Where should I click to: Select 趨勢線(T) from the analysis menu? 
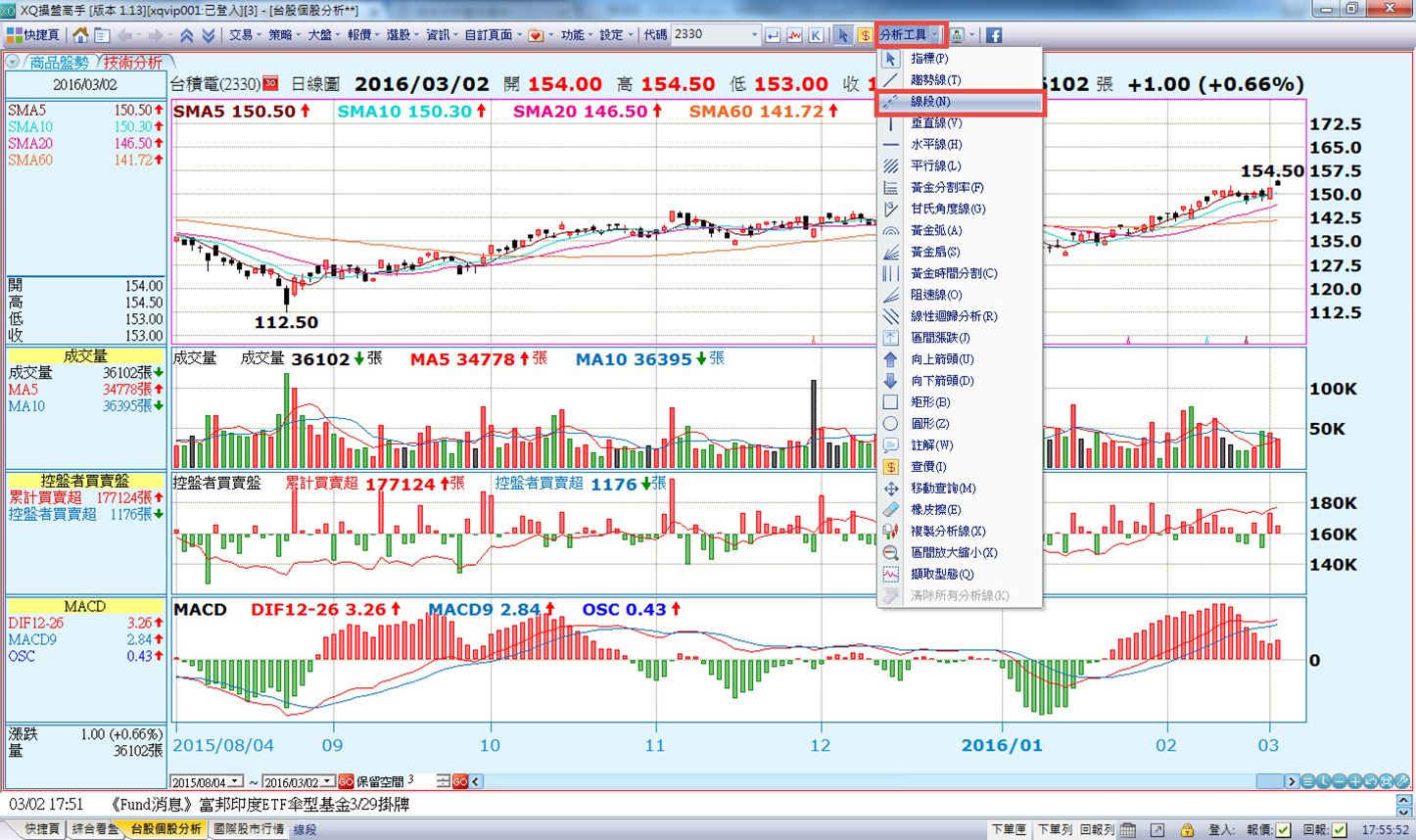point(960,80)
